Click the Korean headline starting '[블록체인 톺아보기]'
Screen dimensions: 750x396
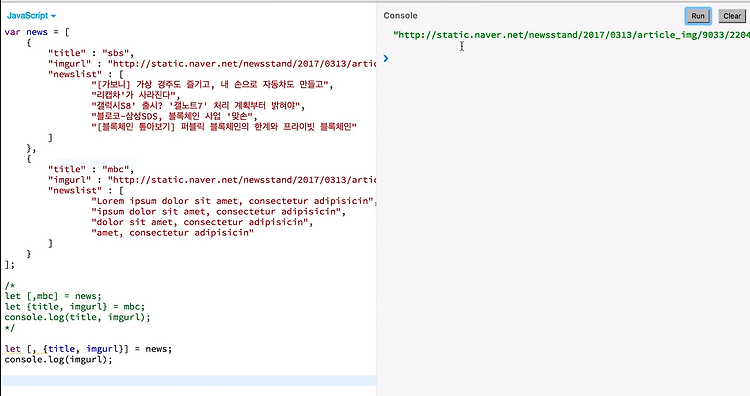224,127
